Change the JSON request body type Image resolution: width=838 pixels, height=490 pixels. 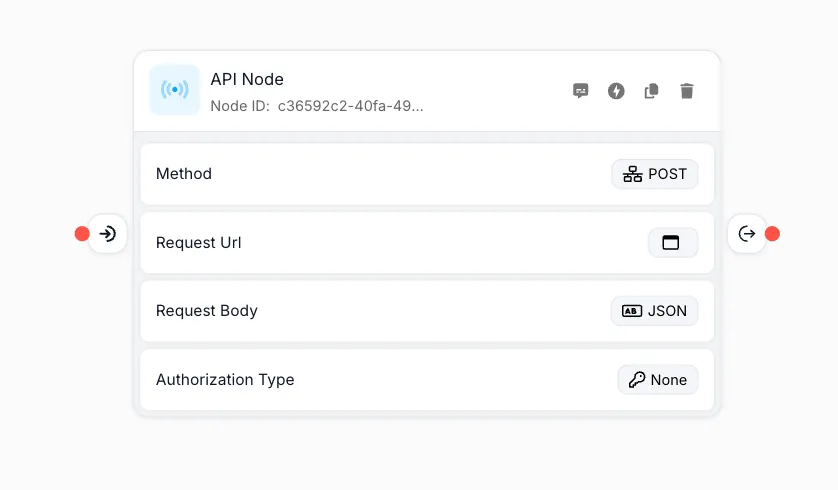654,311
